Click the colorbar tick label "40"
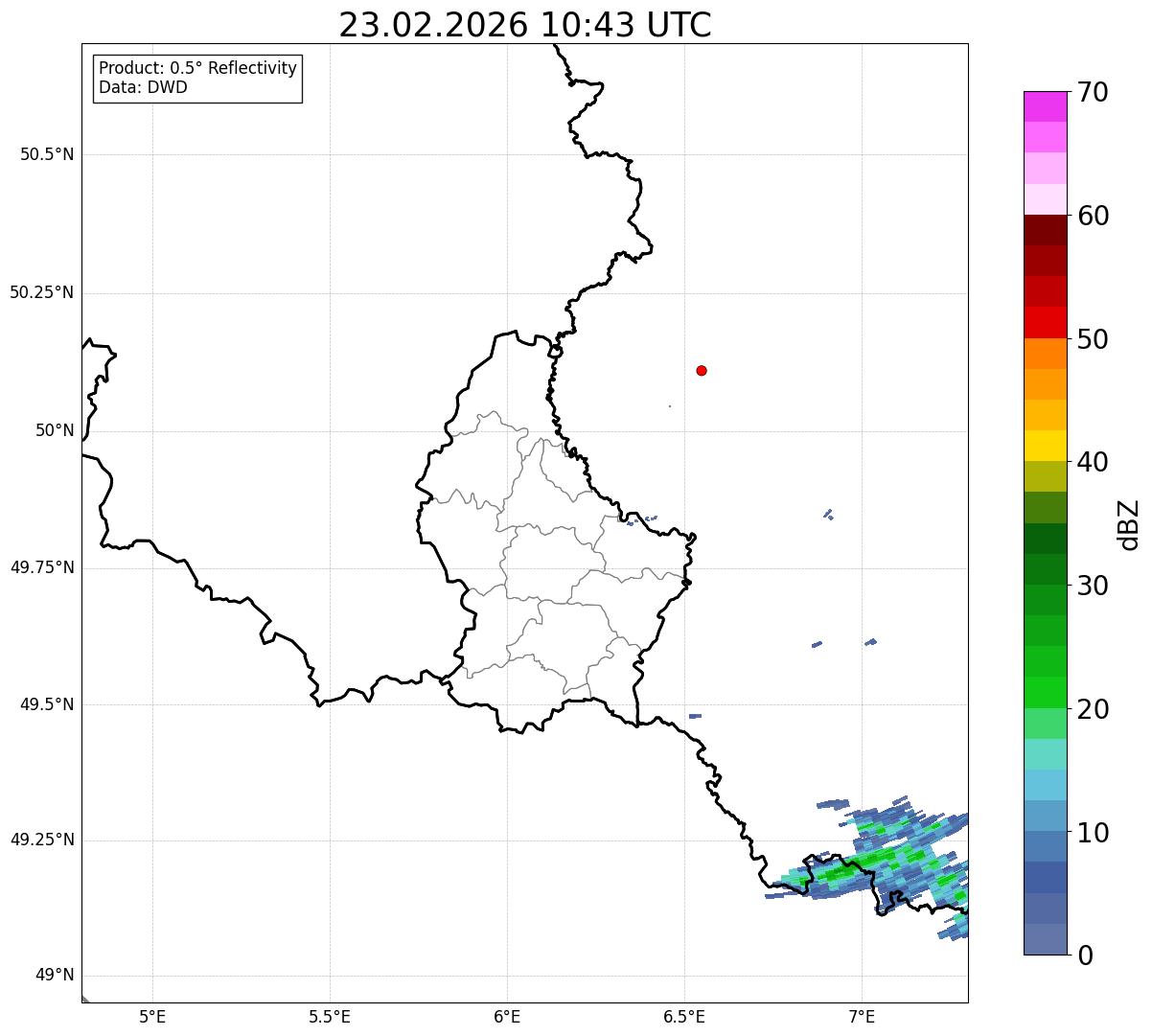 coord(1093,463)
